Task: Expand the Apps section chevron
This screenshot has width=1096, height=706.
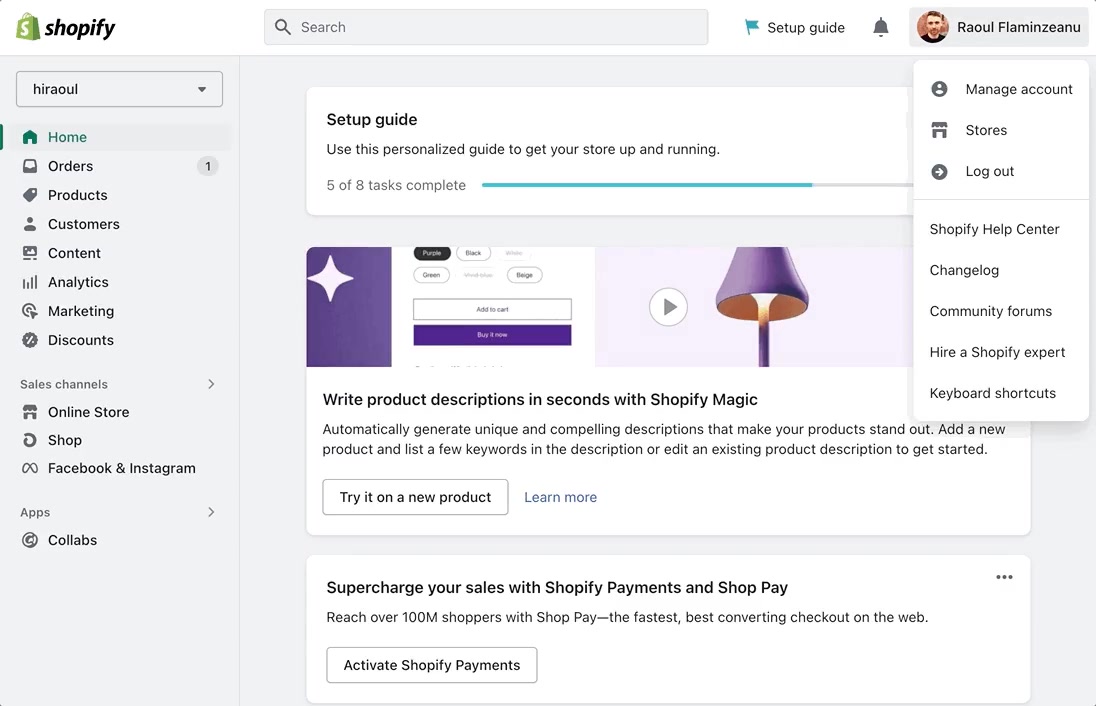Action: point(211,512)
